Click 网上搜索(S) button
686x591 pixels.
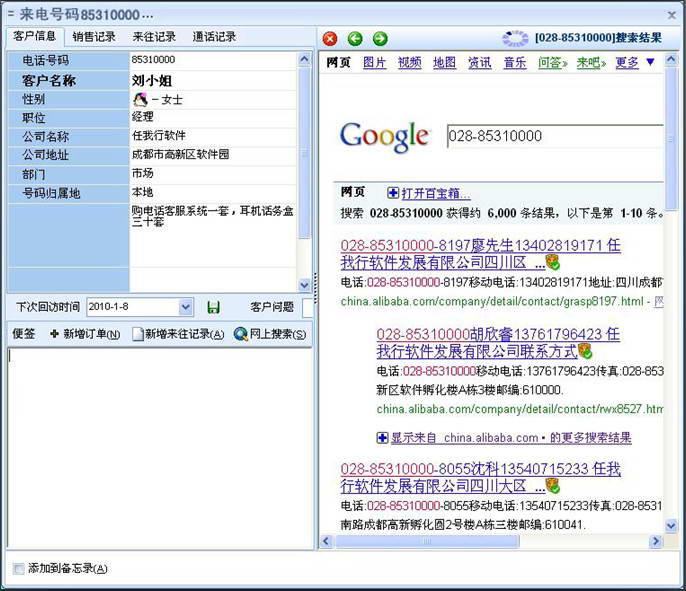click(270, 334)
